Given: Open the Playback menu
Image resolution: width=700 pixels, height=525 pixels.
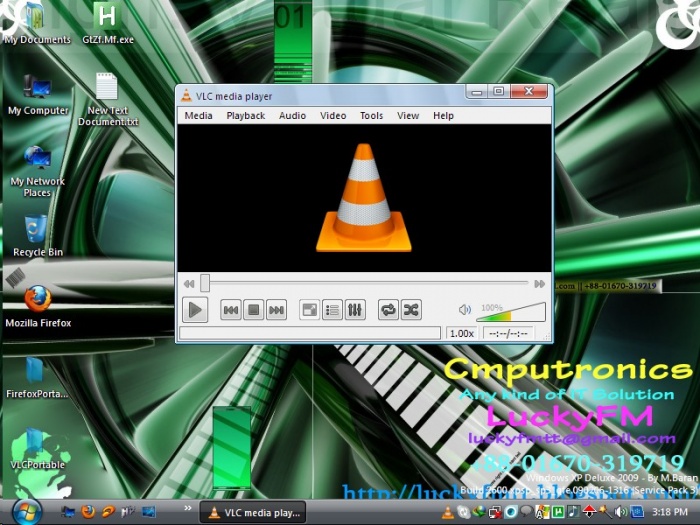Looking at the screenshot, I should tap(246, 116).
